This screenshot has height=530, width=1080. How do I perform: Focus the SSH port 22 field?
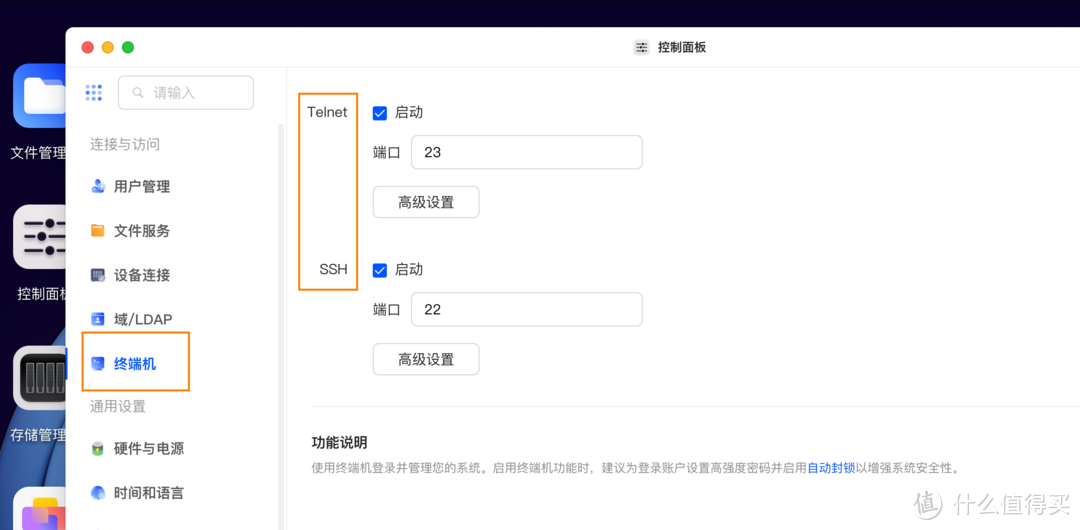526,310
